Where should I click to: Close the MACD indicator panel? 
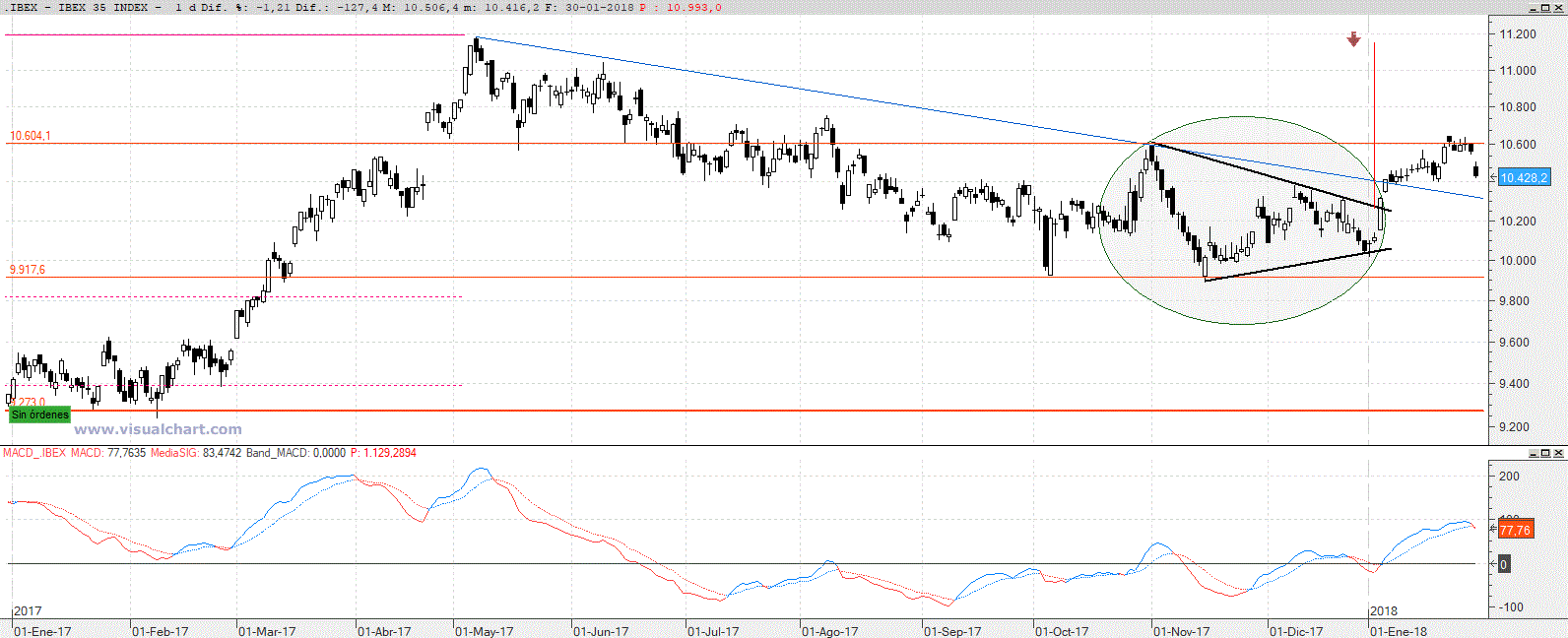click(x=1558, y=453)
